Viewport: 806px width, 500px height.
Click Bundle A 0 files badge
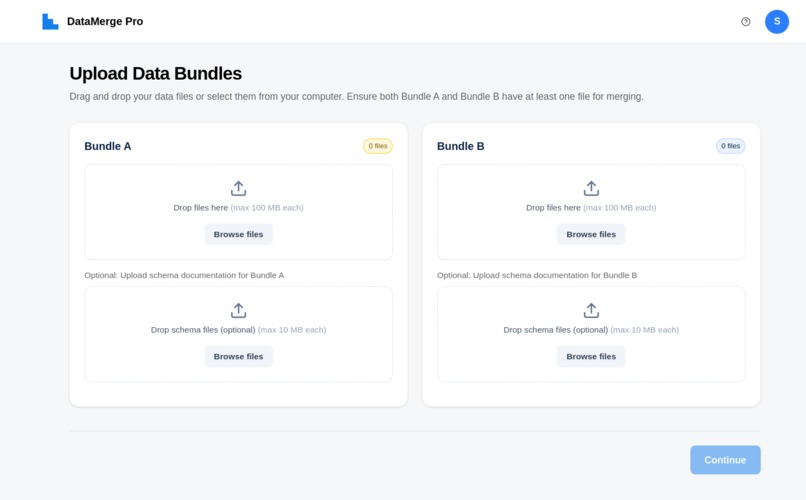[x=378, y=146]
